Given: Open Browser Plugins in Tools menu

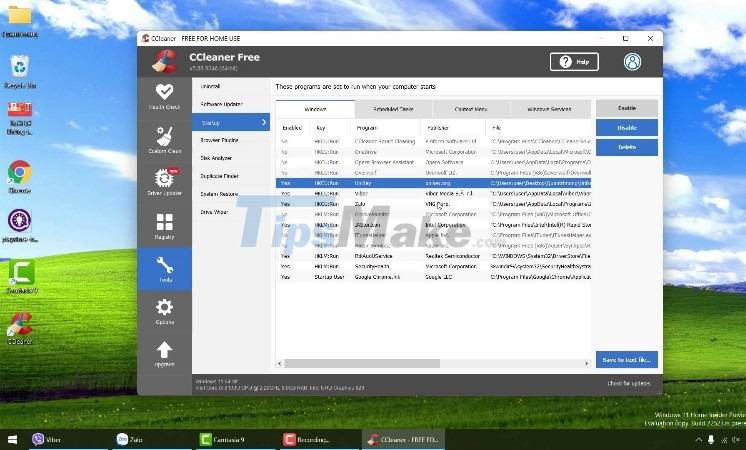Looking at the screenshot, I should [x=231, y=140].
